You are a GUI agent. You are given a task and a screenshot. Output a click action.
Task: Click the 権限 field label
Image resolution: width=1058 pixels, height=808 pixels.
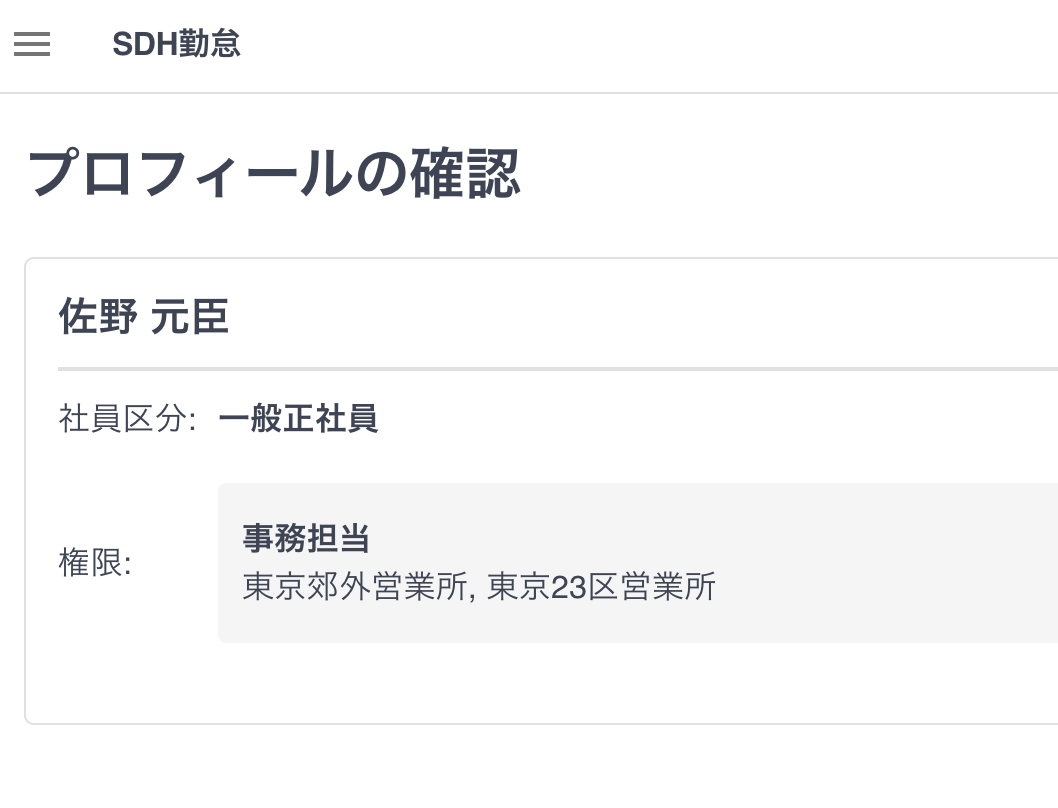pos(95,563)
